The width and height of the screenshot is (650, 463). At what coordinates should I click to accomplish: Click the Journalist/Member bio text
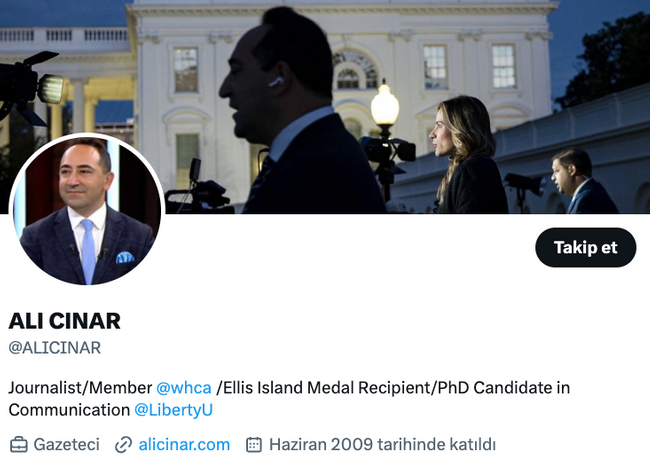[80, 388]
